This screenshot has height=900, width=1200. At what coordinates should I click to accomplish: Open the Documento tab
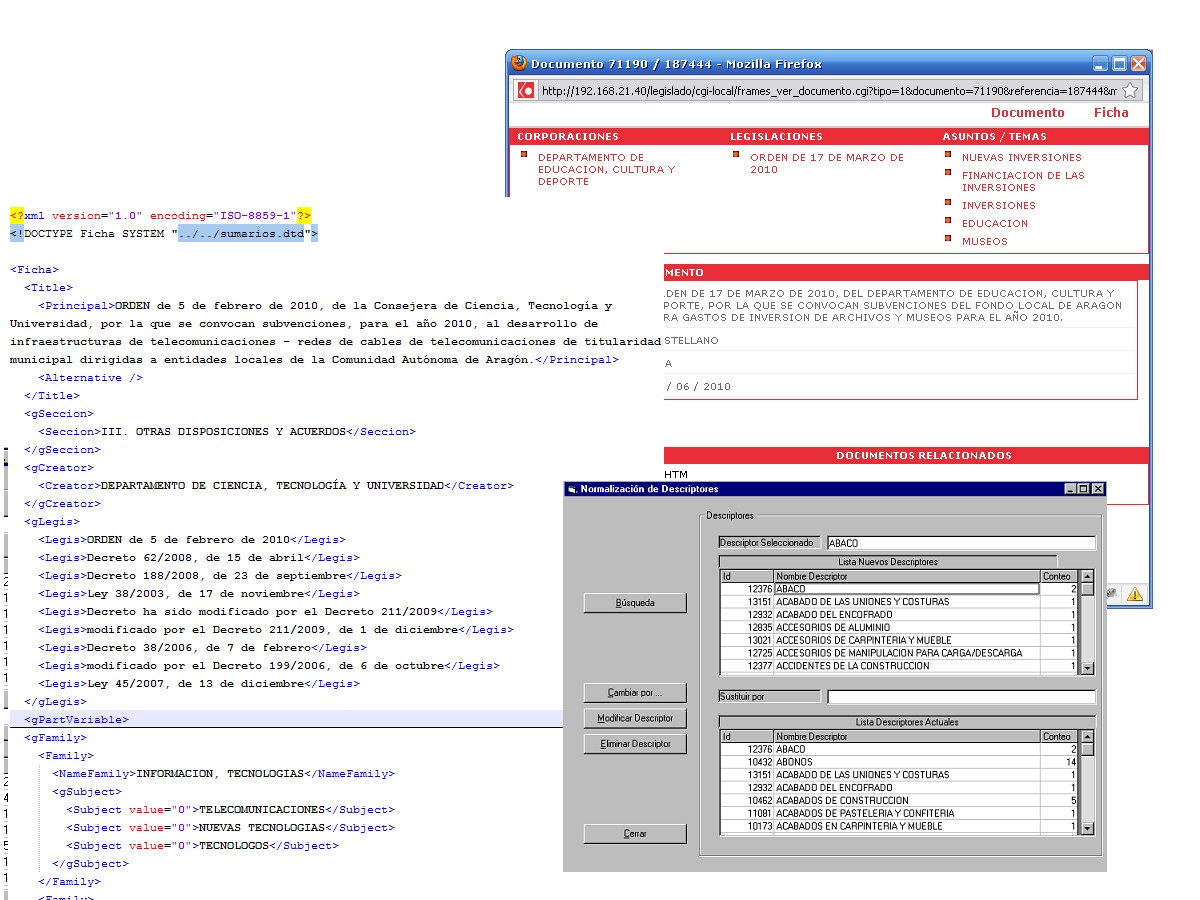click(1027, 113)
